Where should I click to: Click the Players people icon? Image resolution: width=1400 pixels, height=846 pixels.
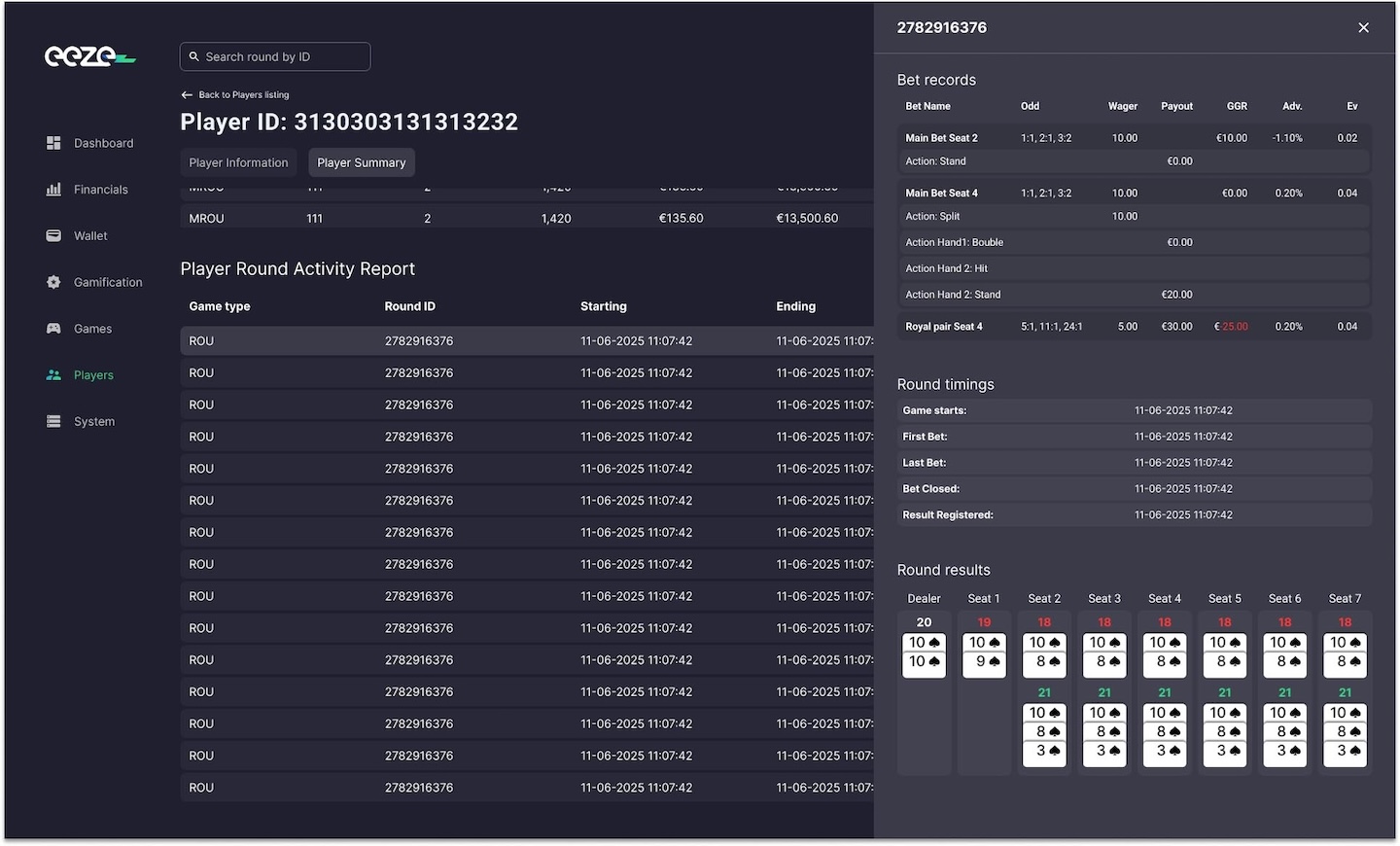pyautogui.click(x=53, y=375)
